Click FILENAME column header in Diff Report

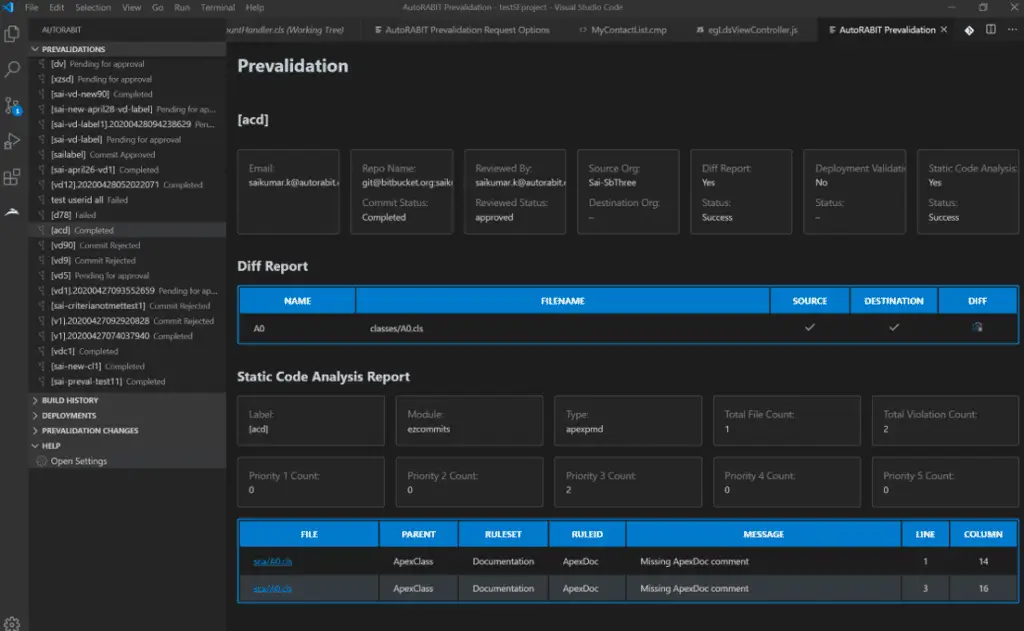tap(562, 301)
